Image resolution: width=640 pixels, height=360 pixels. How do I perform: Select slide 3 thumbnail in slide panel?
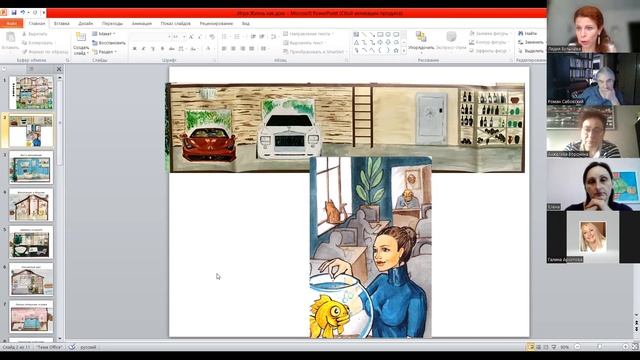coord(31,167)
